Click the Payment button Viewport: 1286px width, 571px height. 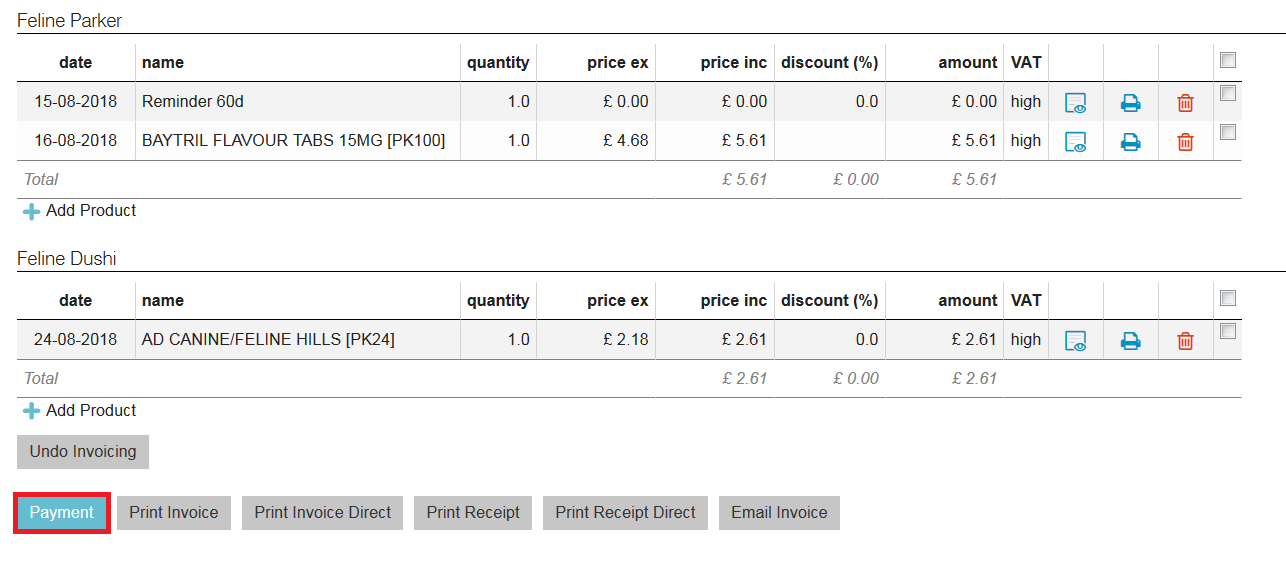point(61,513)
